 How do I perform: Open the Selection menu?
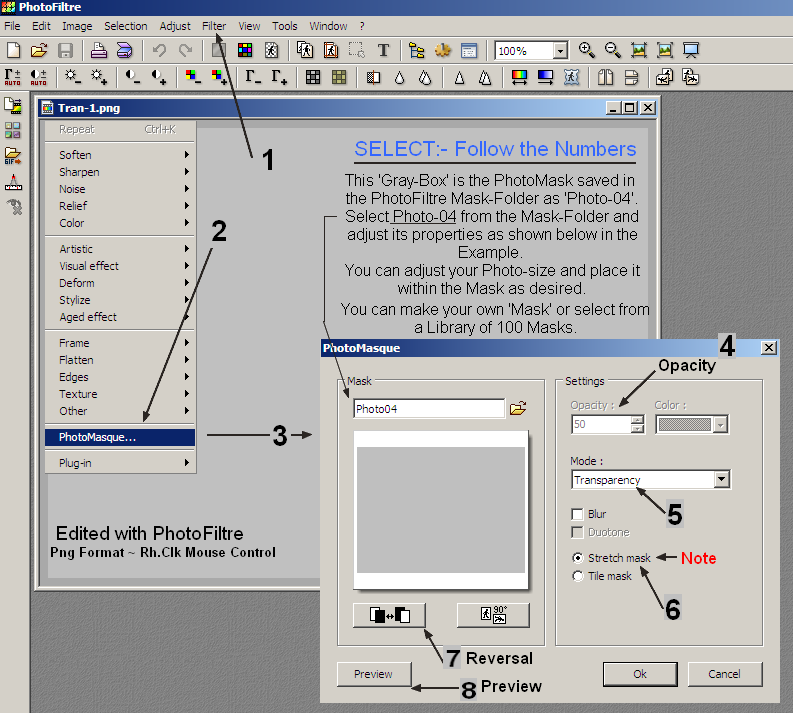125,26
